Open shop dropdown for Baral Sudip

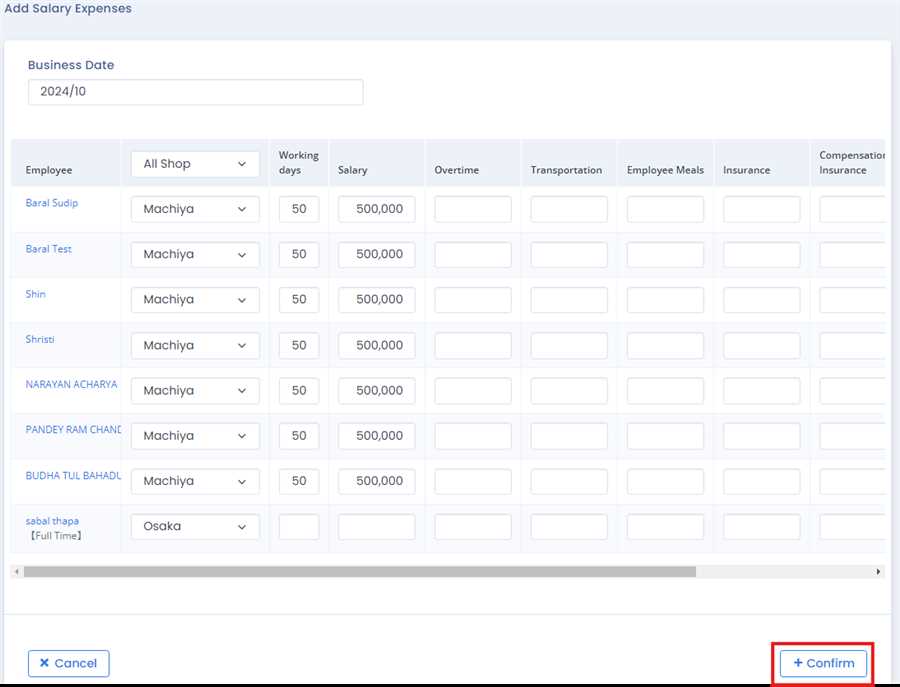(195, 209)
